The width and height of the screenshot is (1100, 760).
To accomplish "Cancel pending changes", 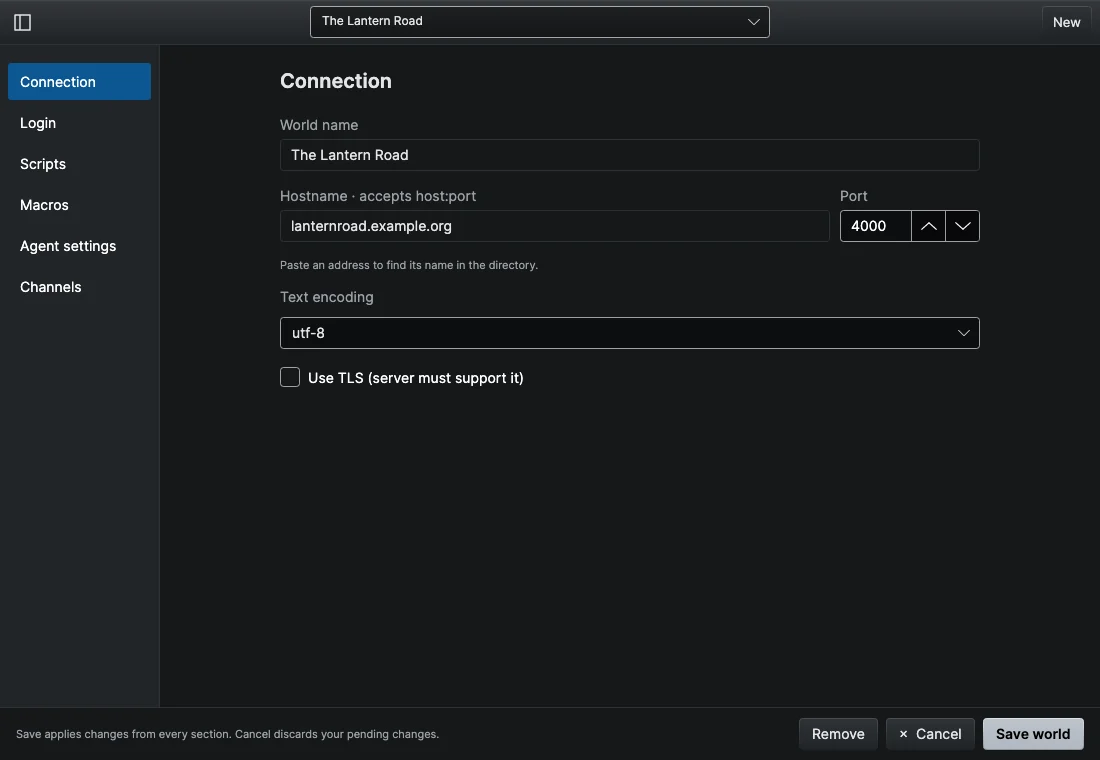I will (x=930, y=734).
